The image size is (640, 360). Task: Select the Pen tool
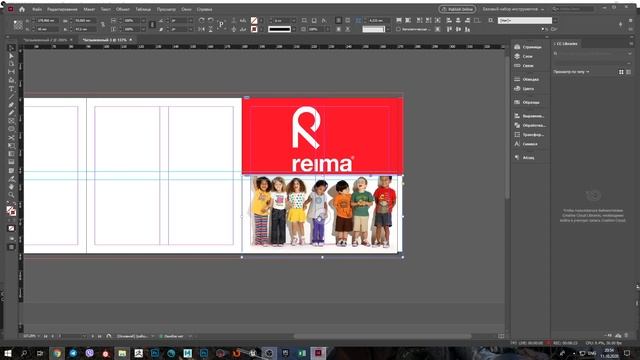tap(11, 105)
